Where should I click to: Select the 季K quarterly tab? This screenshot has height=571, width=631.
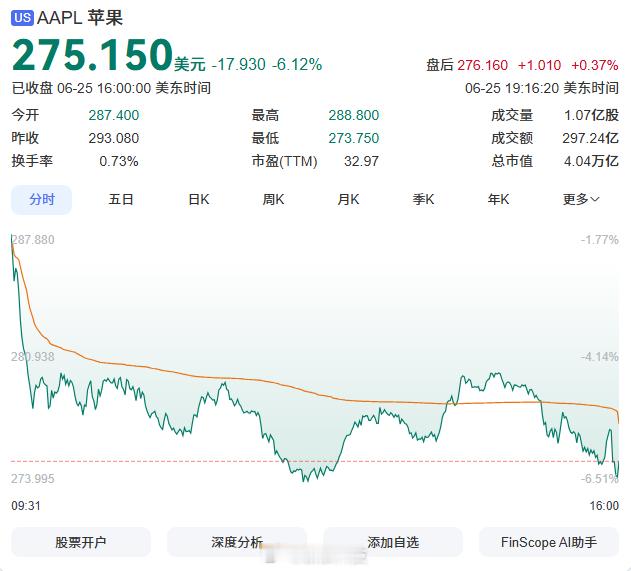[423, 200]
